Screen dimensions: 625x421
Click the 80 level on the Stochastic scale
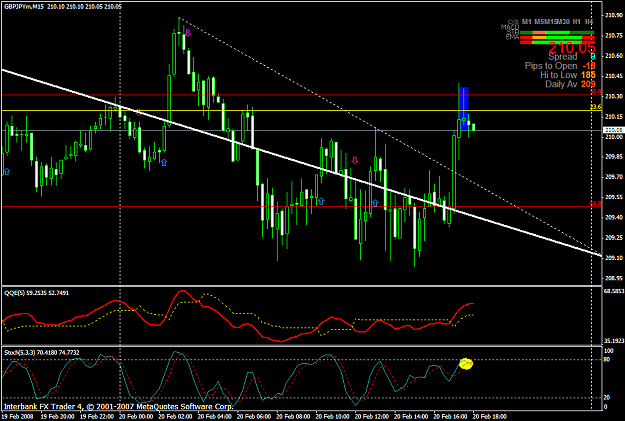pos(607,359)
